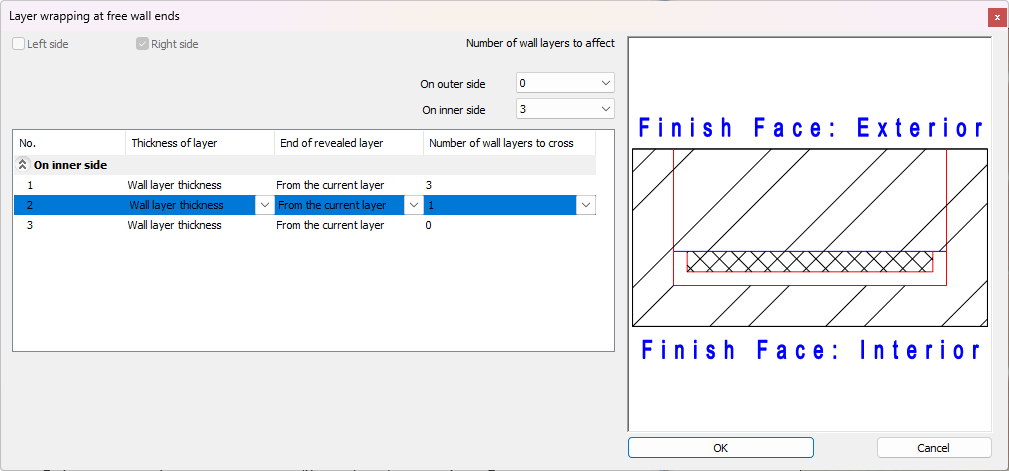Open row 2 thickness dropdown arrow
The height and width of the screenshot is (471, 1009).
point(264,205)
